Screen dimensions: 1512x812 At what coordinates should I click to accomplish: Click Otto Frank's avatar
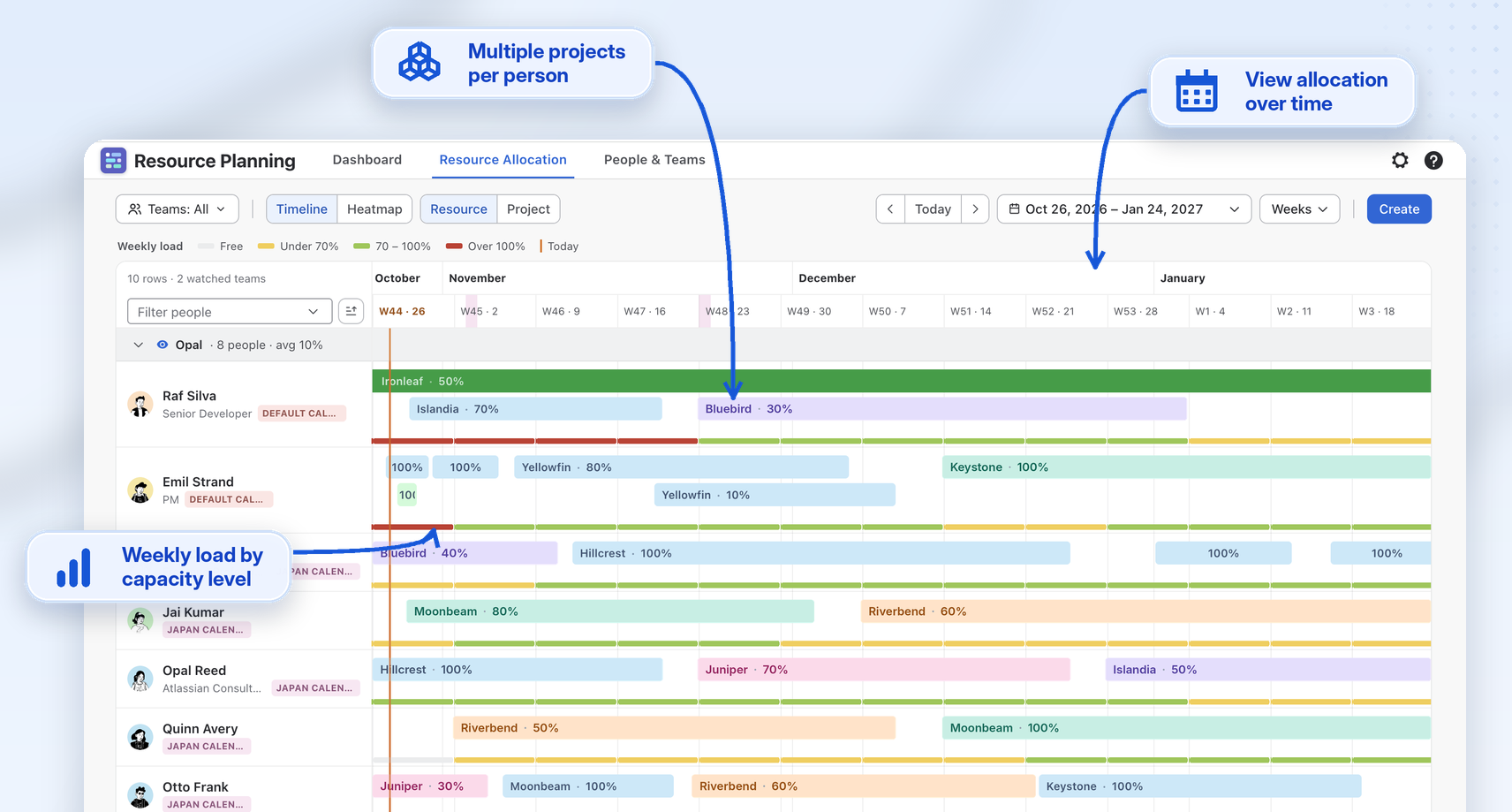click(140, 795)
